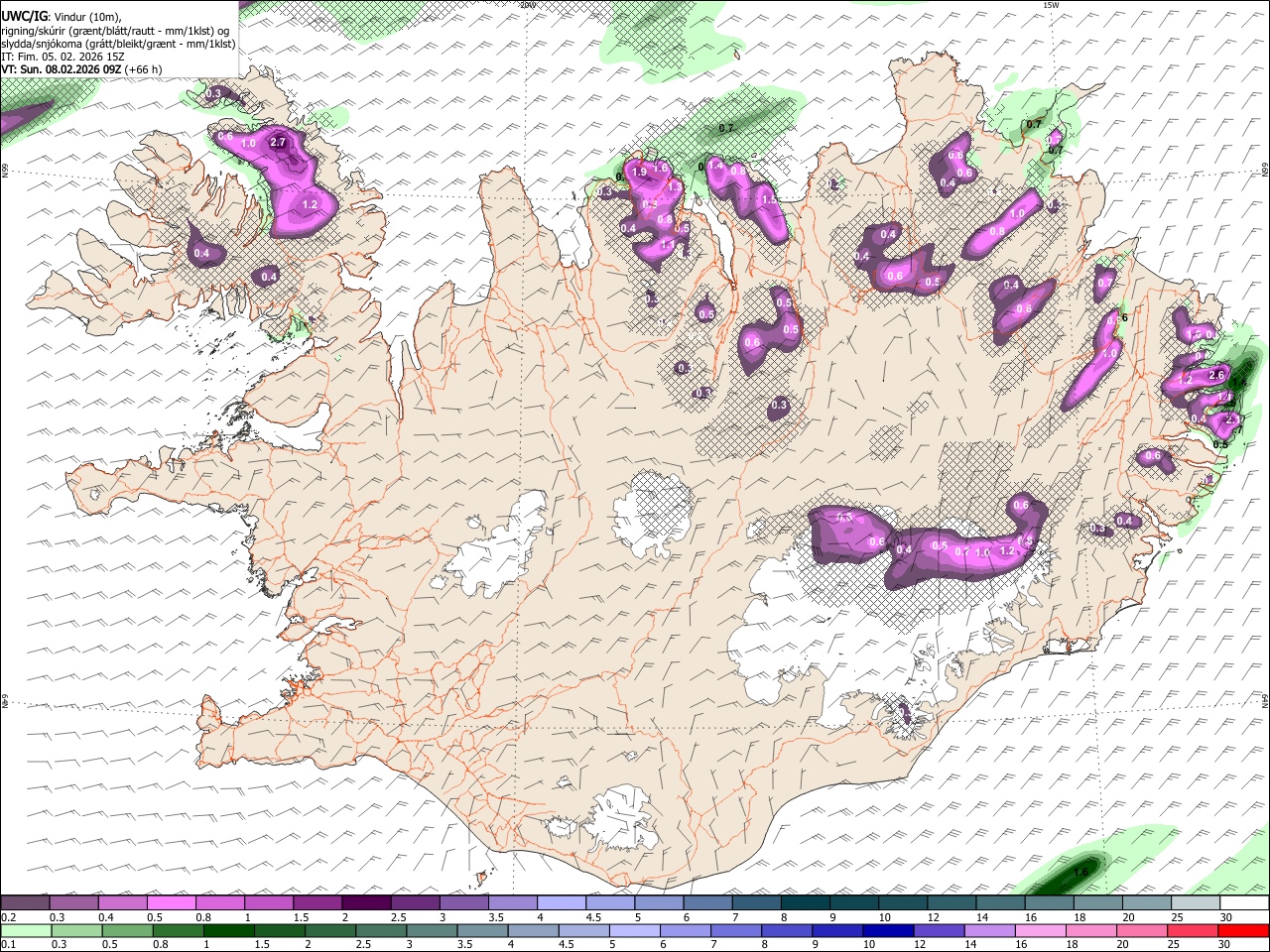Pick the snow-scale swatch labeled 4.5
This screenshot has height=952, width=1270.
(609, 903)
